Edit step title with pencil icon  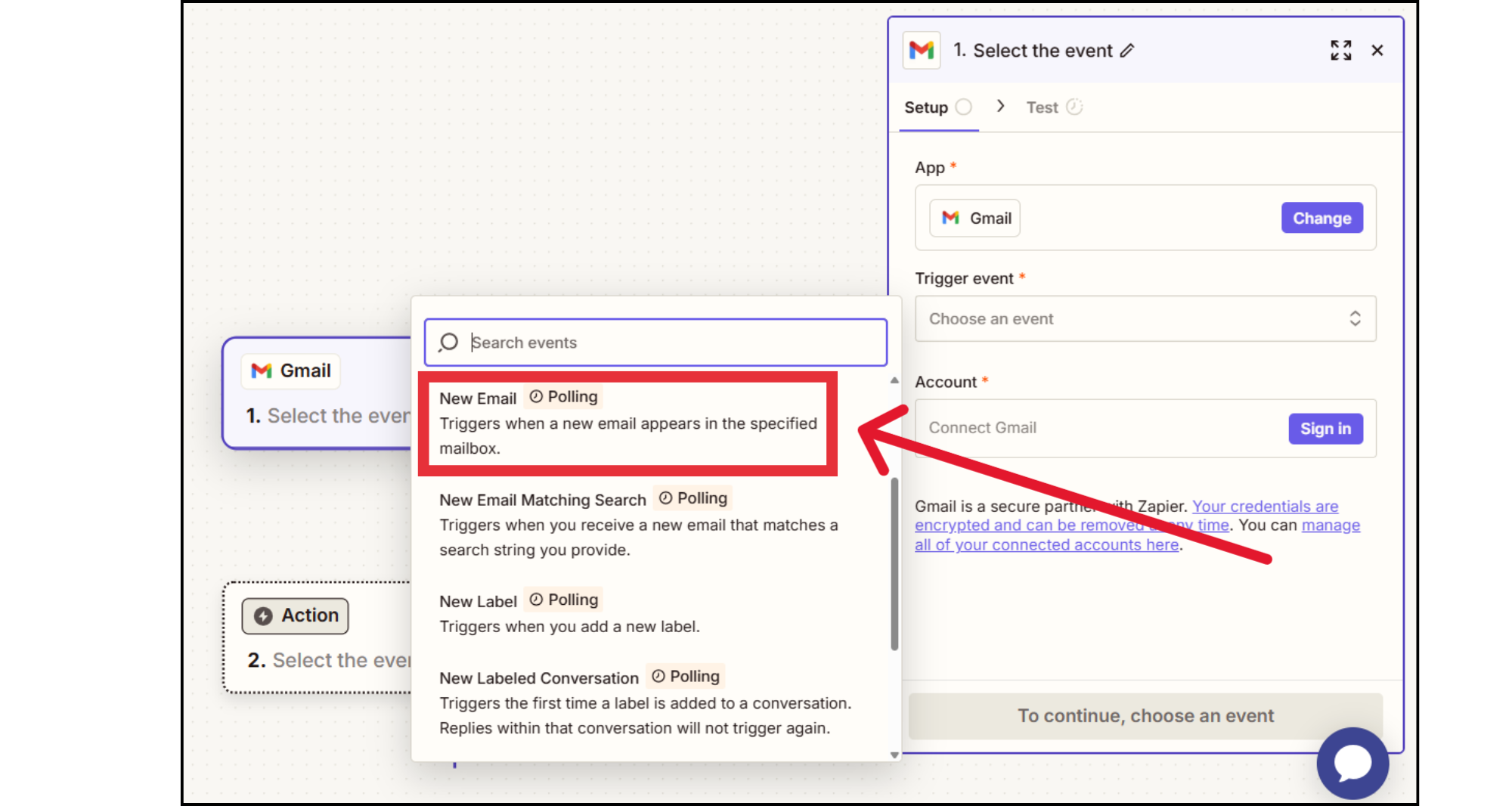(1127, 51)
